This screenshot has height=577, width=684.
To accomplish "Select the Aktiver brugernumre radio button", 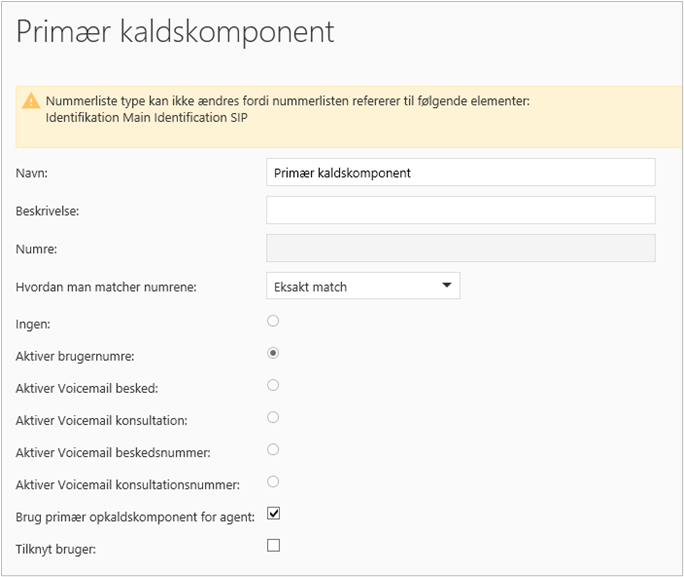I will pos(273,353).
